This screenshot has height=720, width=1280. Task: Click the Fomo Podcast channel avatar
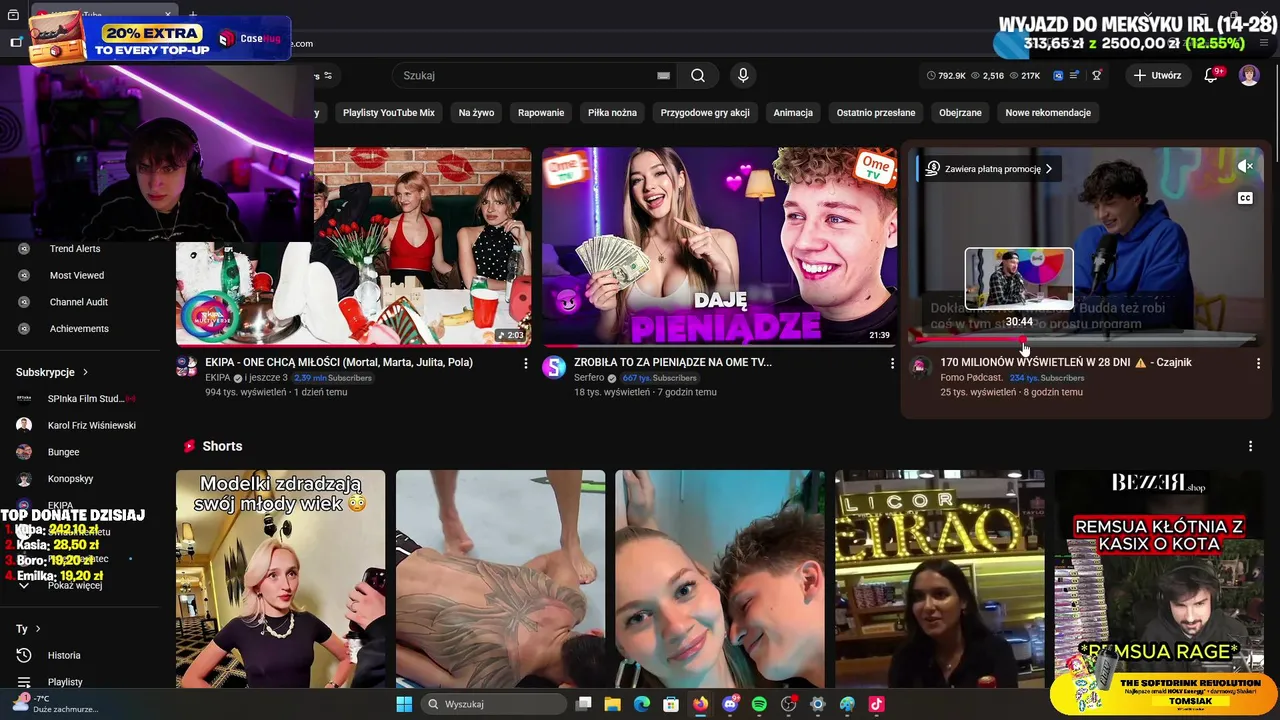(x=919, y=367)
